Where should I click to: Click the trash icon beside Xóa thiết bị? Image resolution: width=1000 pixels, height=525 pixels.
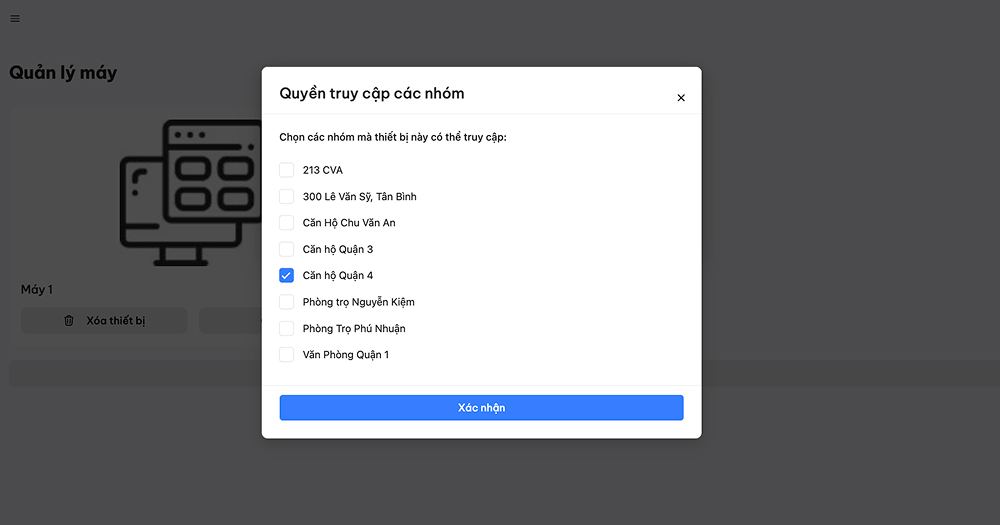[x=69, y=320]
